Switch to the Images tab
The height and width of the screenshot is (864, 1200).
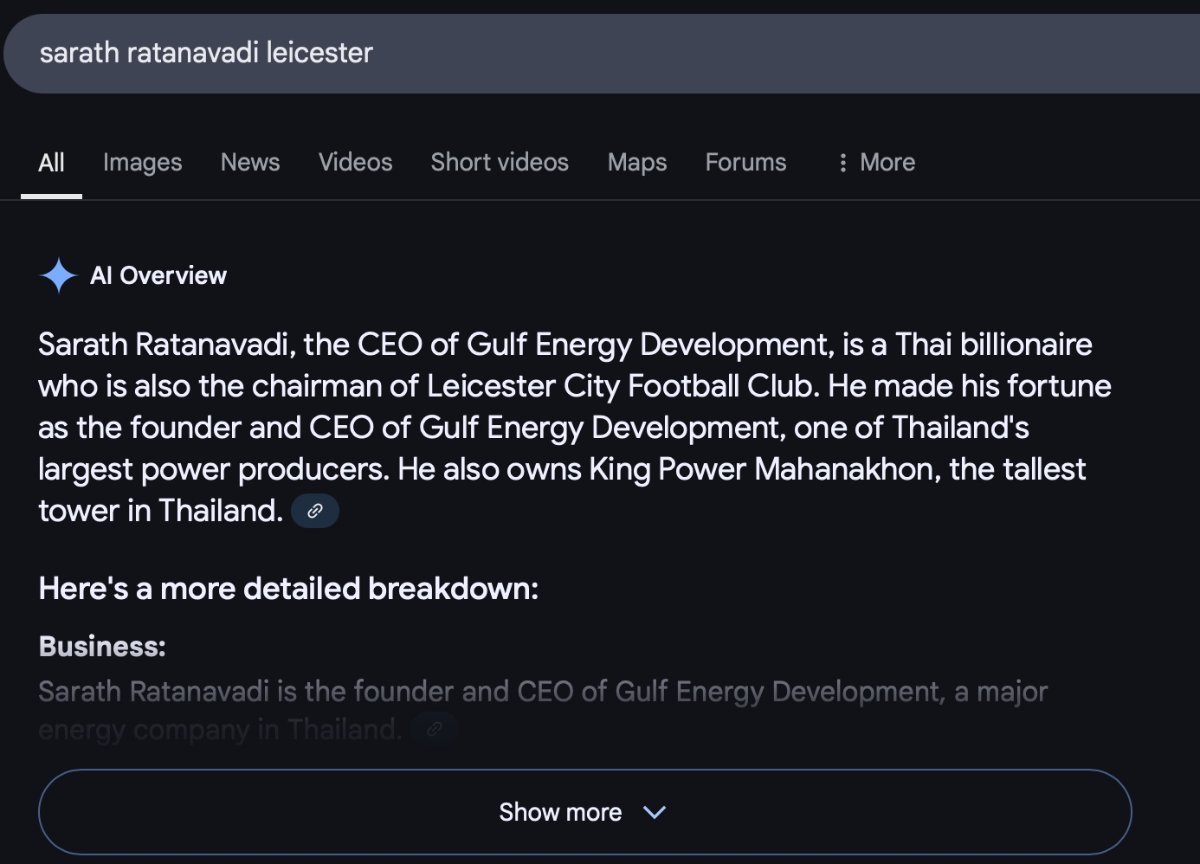pyautogui.click(x=142, y=162)
